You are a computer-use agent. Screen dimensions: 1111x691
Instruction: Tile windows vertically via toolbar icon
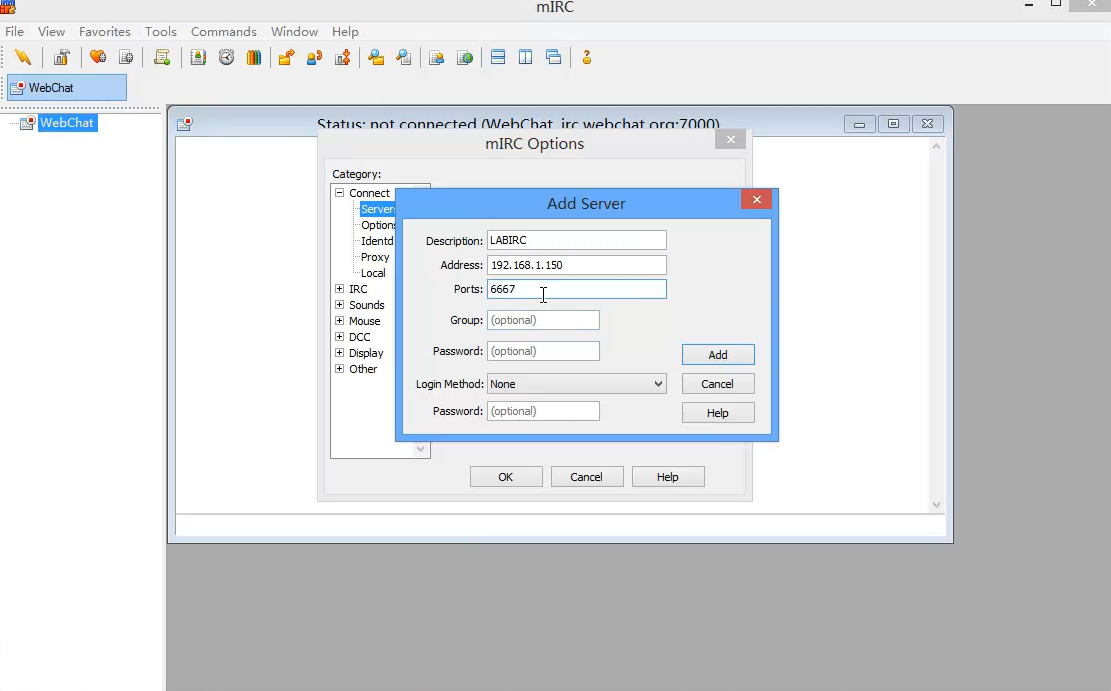tap(526, 57)
